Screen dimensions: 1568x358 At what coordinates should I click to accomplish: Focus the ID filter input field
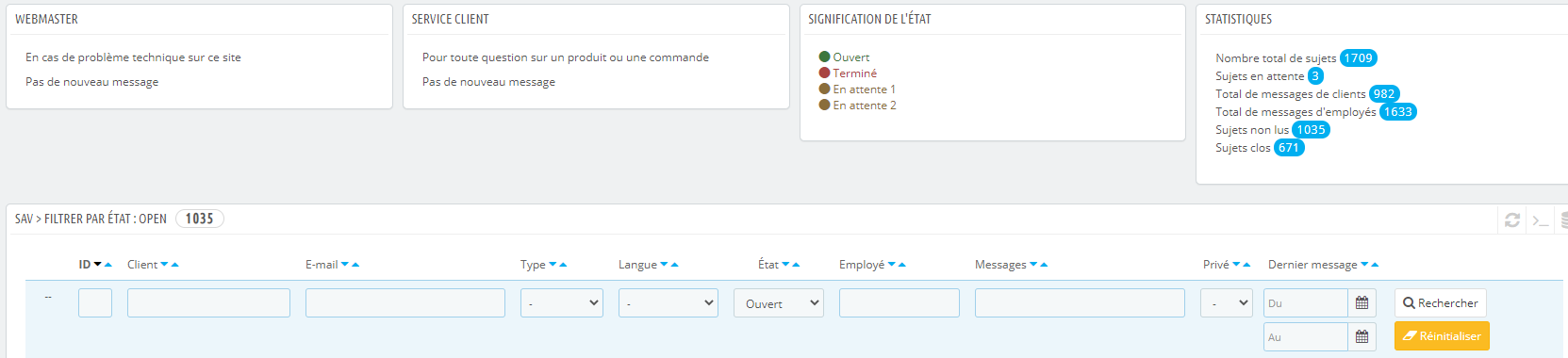(95, 302)
